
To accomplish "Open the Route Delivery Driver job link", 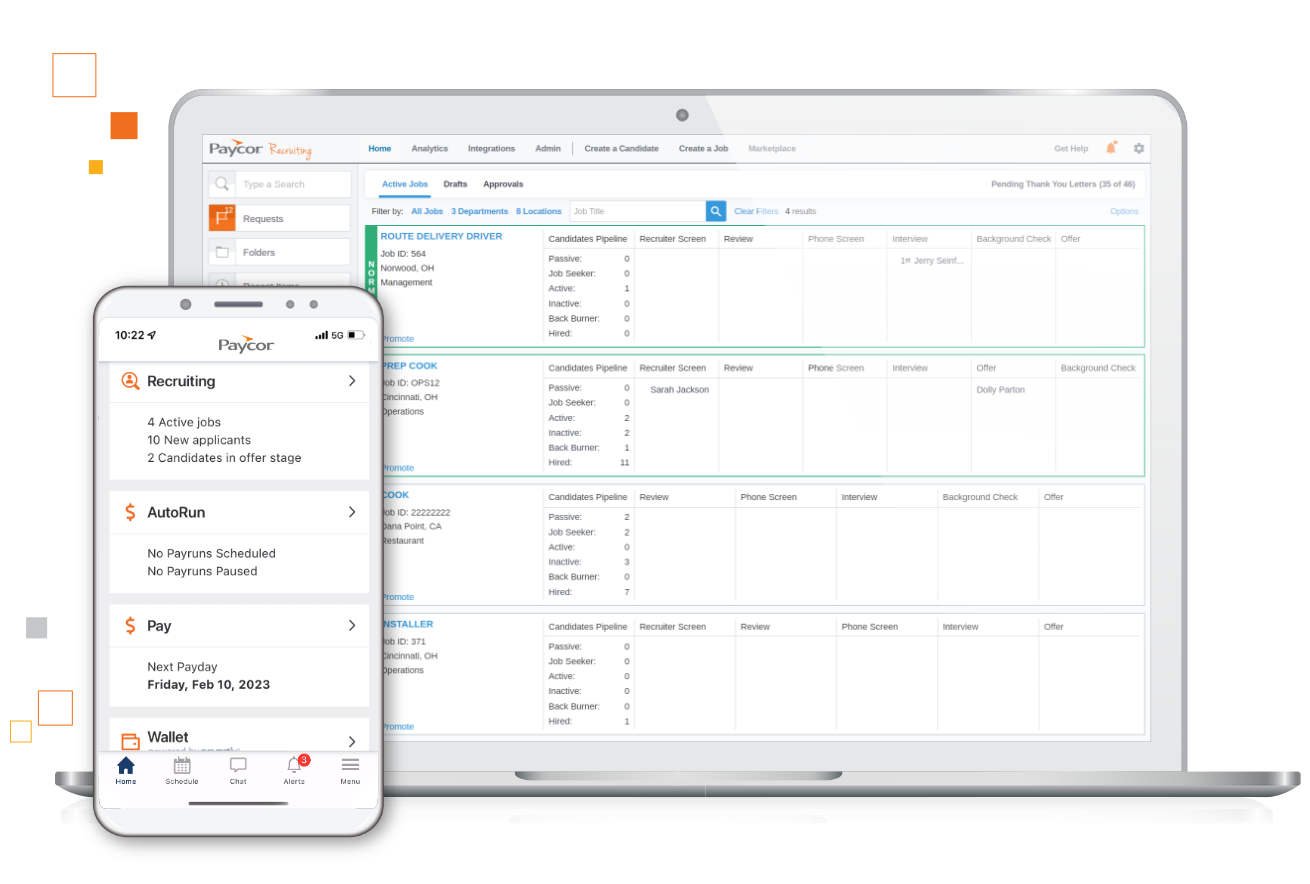I will (441, 237).
